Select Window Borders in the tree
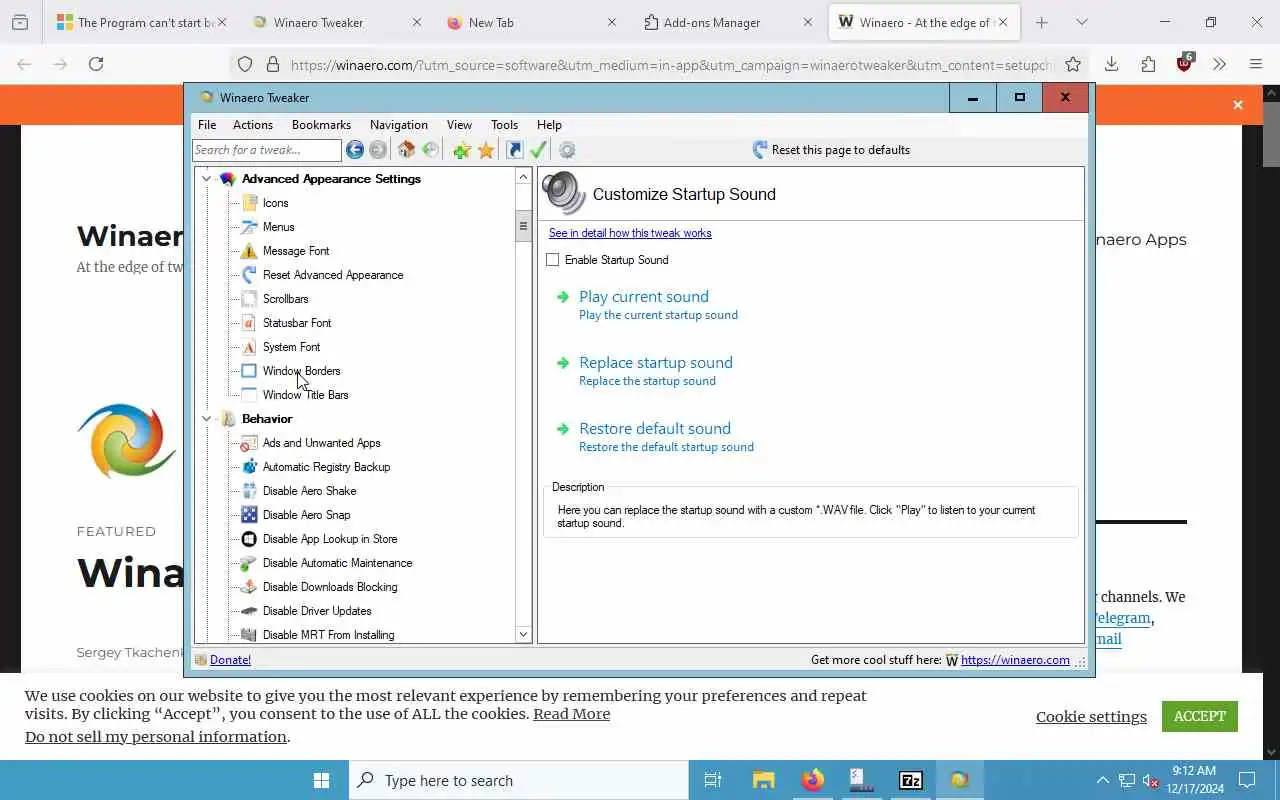The height and width of the screenshot is (800, 1280). coord(301,371)
